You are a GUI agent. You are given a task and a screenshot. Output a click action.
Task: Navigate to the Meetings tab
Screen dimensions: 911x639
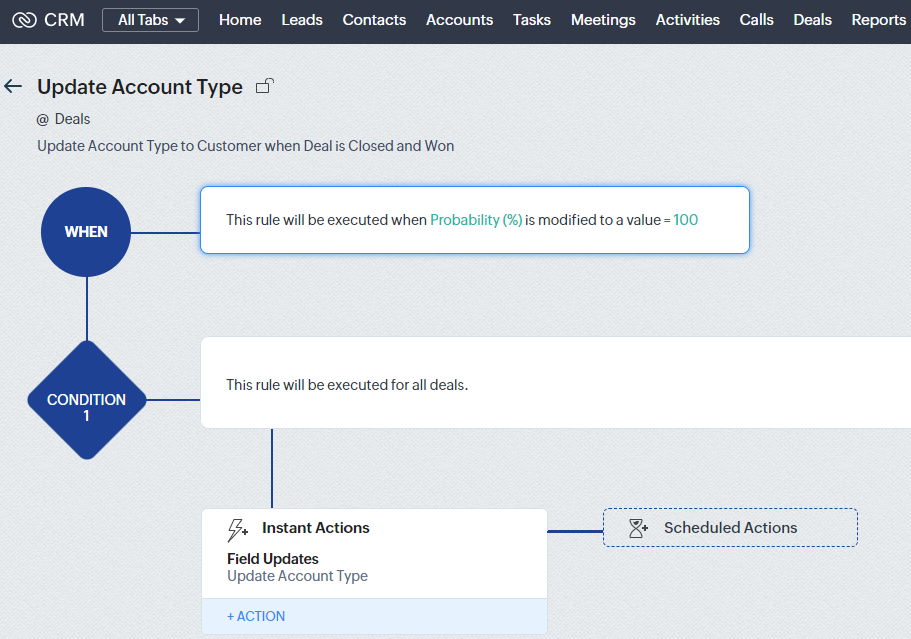tap(603, 20)
